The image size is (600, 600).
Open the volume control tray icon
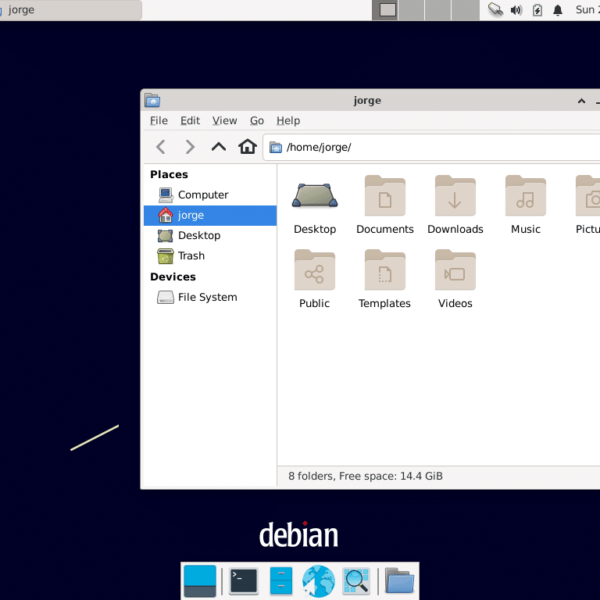pos(516,10)
